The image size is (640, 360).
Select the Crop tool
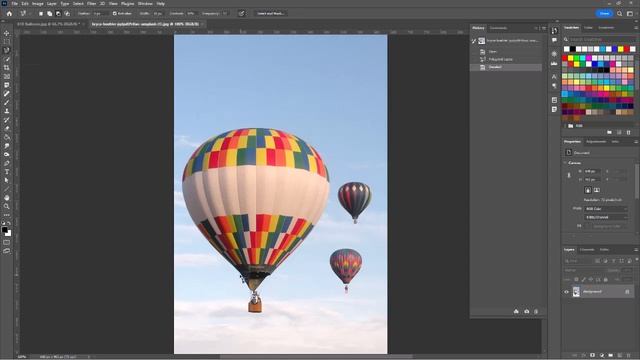point(7,68)
